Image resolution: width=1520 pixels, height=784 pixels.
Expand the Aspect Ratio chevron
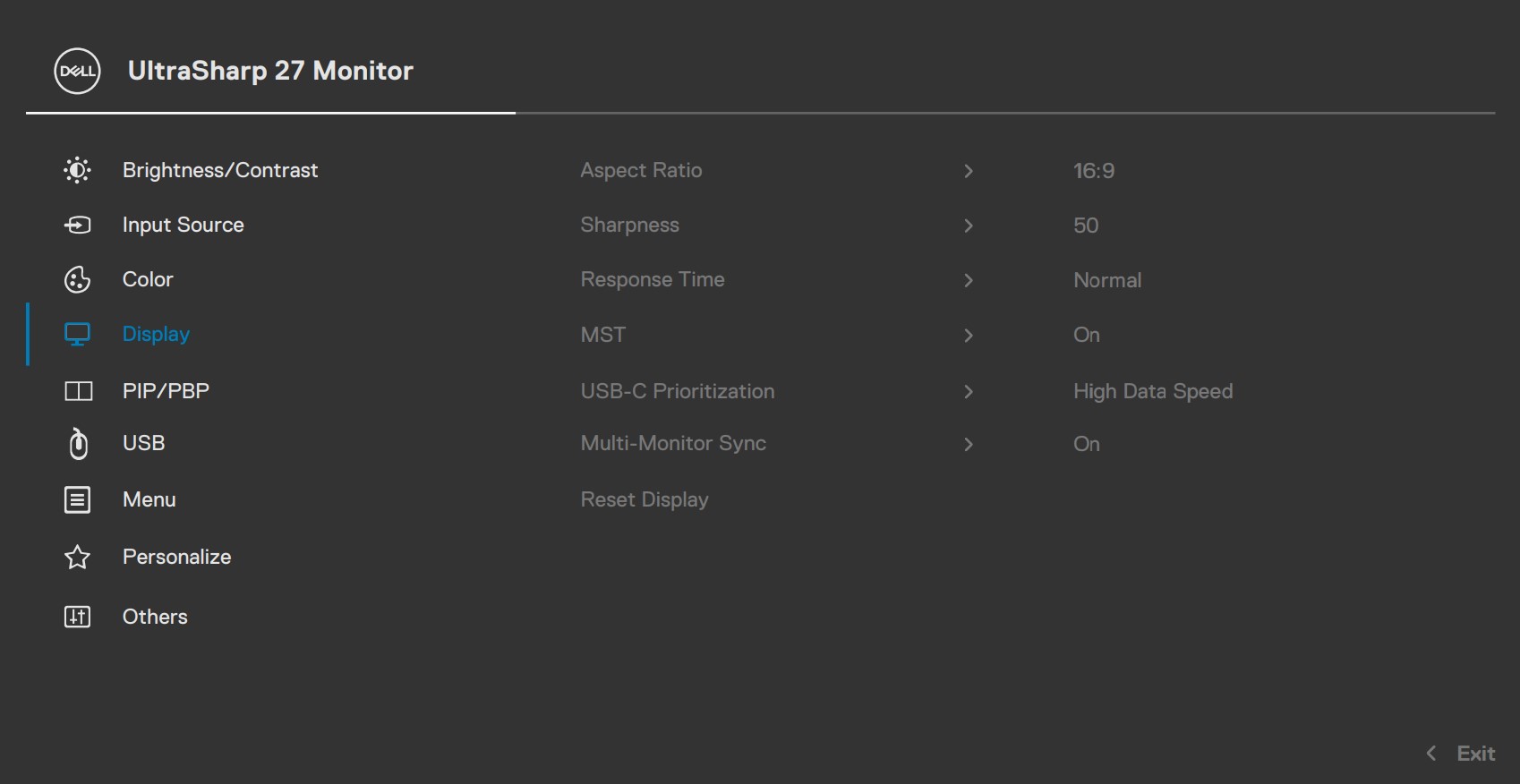click(x=968, y=171)
